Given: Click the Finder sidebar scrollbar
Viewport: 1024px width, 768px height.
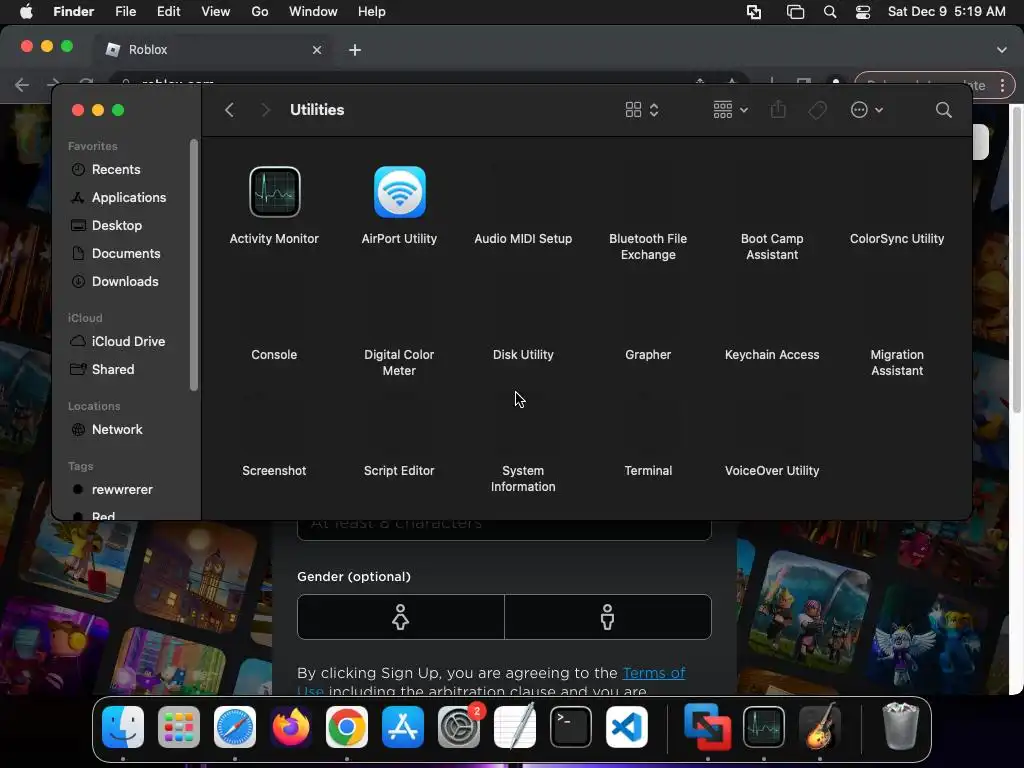Looking at the screenshot, I should tap(193, 264).
